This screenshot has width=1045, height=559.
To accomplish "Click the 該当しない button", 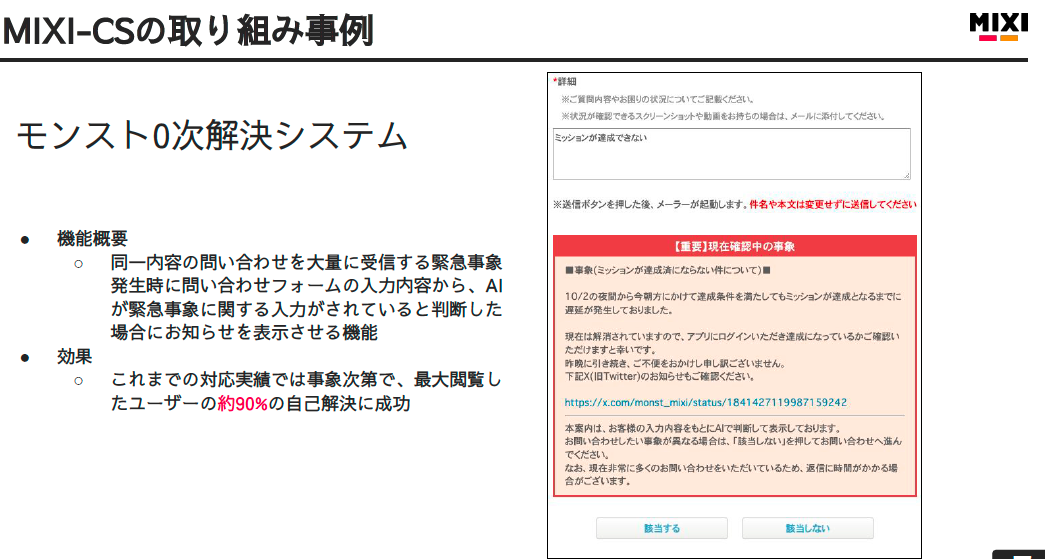I will [807, 528].
